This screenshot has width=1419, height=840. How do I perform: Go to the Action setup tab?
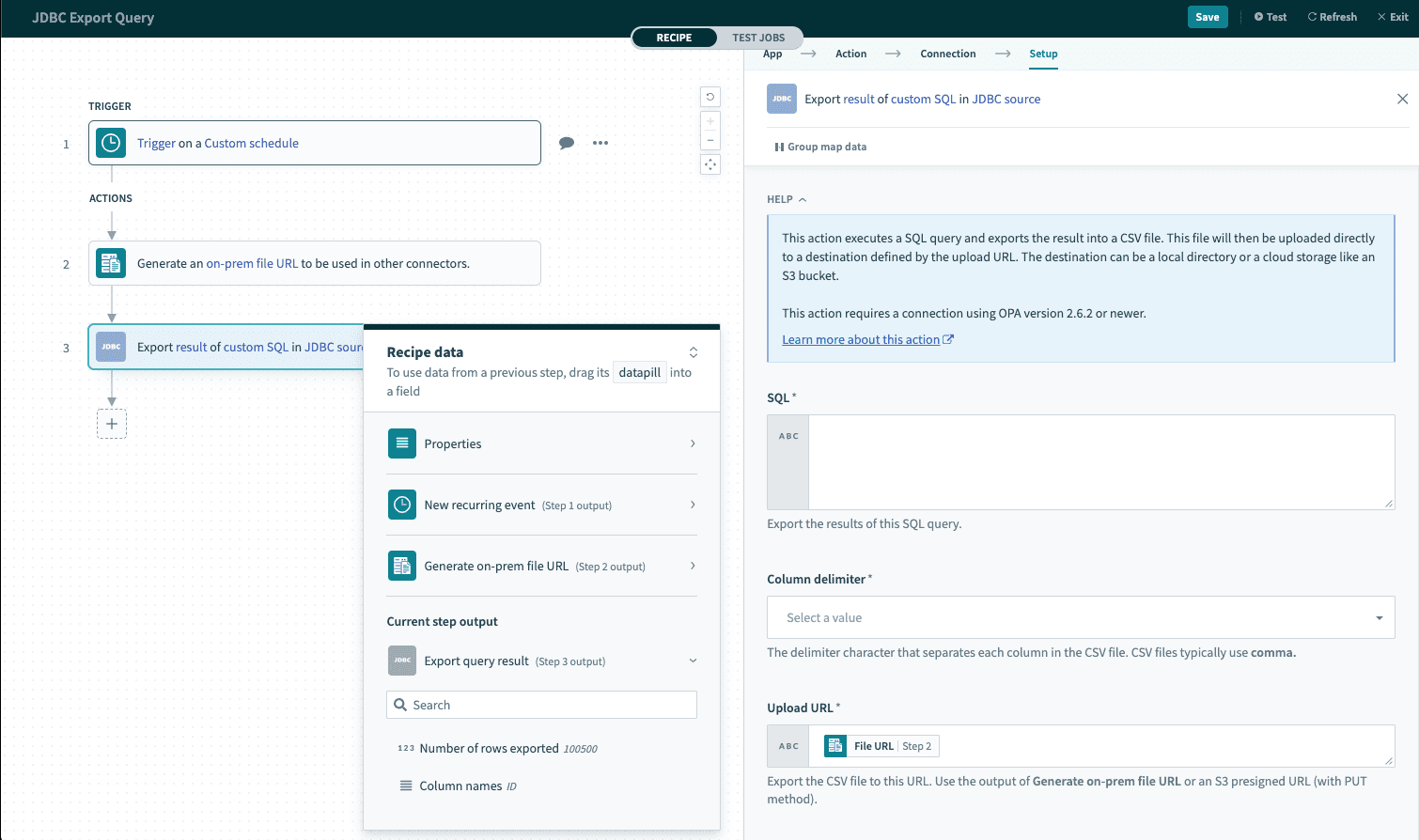tap(850, 54)
